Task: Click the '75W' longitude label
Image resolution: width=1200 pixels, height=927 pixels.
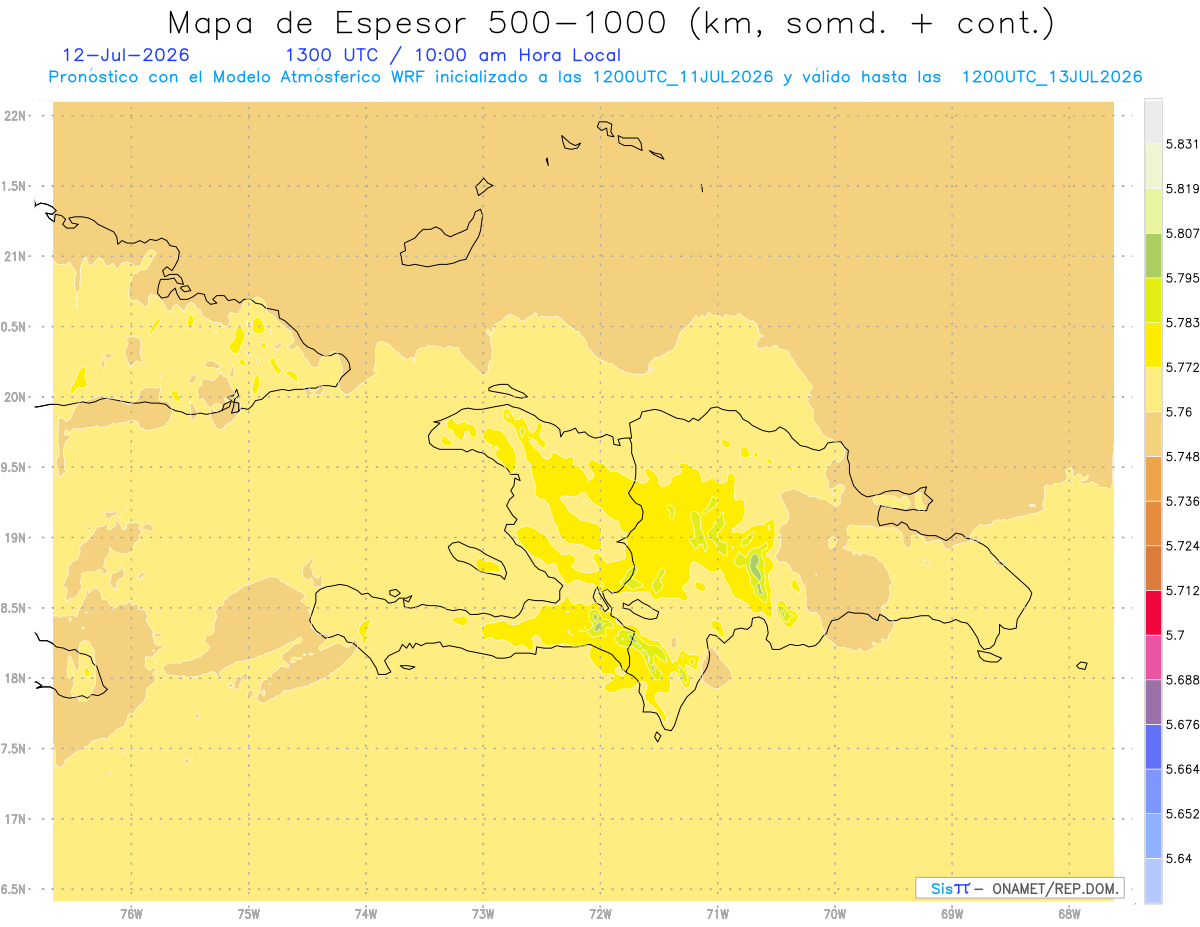Action: pos(249,914)
